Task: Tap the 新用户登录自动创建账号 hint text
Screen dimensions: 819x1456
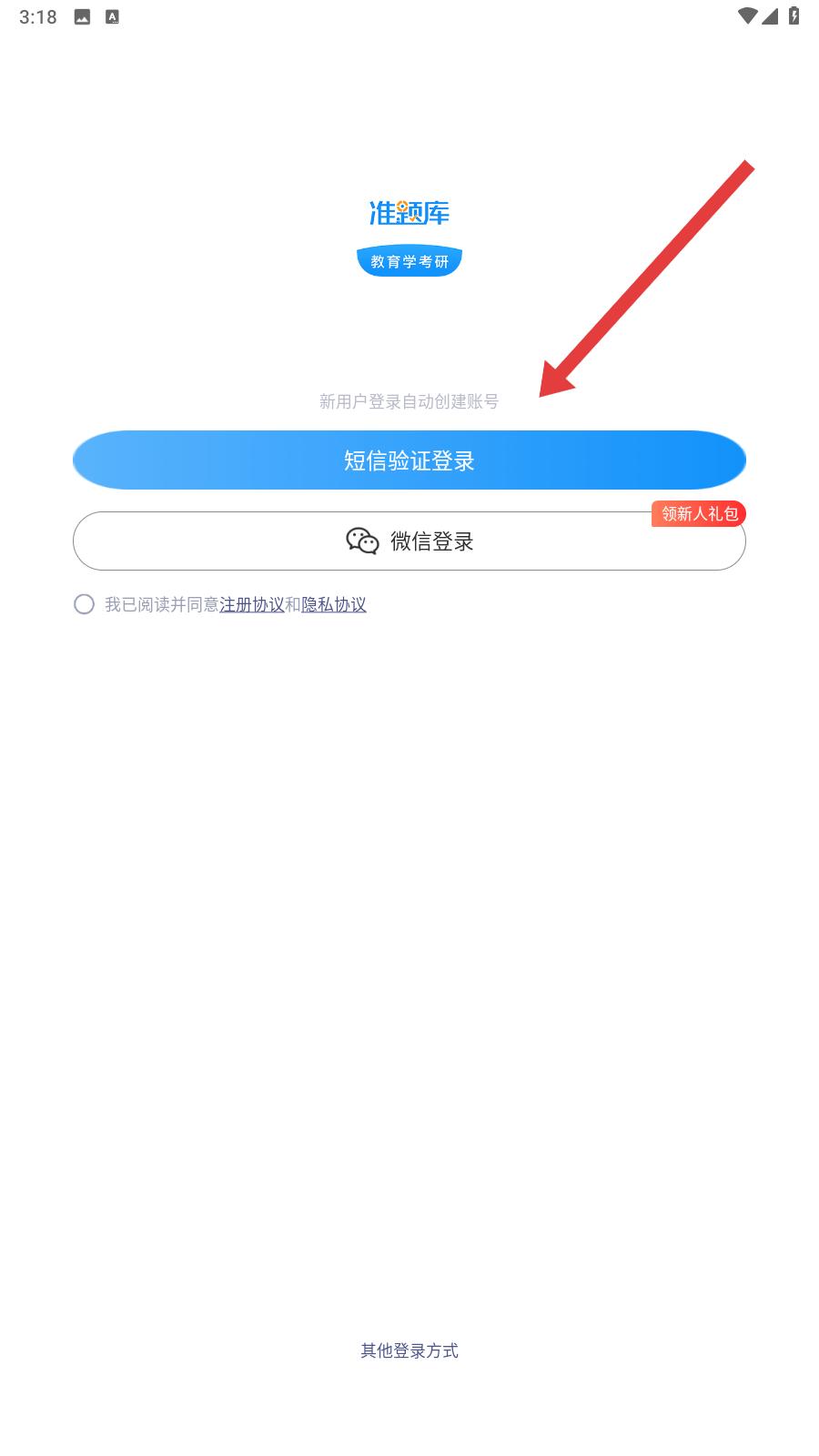Action: (x=409, y=401)
